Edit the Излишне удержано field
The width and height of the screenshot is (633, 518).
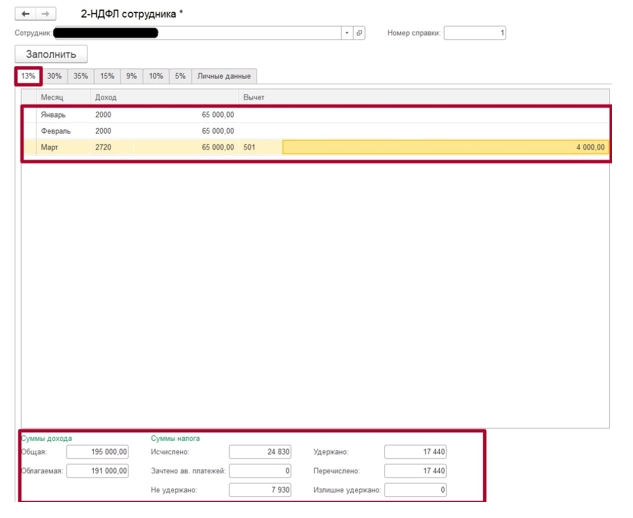click(415, 490)
